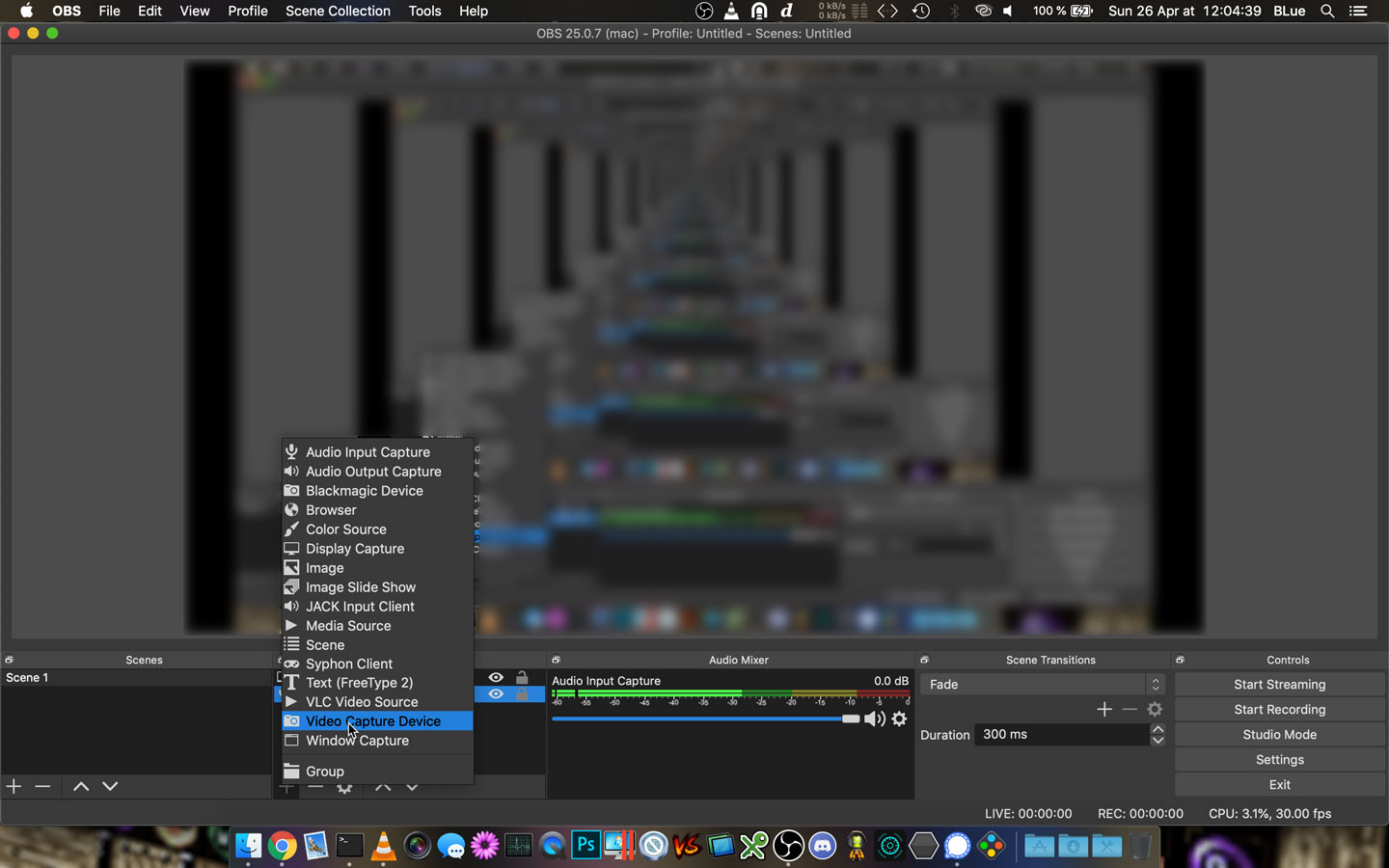Image resolution: width=1389 pixels, height=868 pixels.
Task: Choose Media Source from the menu
Action: tap(377, 626)
